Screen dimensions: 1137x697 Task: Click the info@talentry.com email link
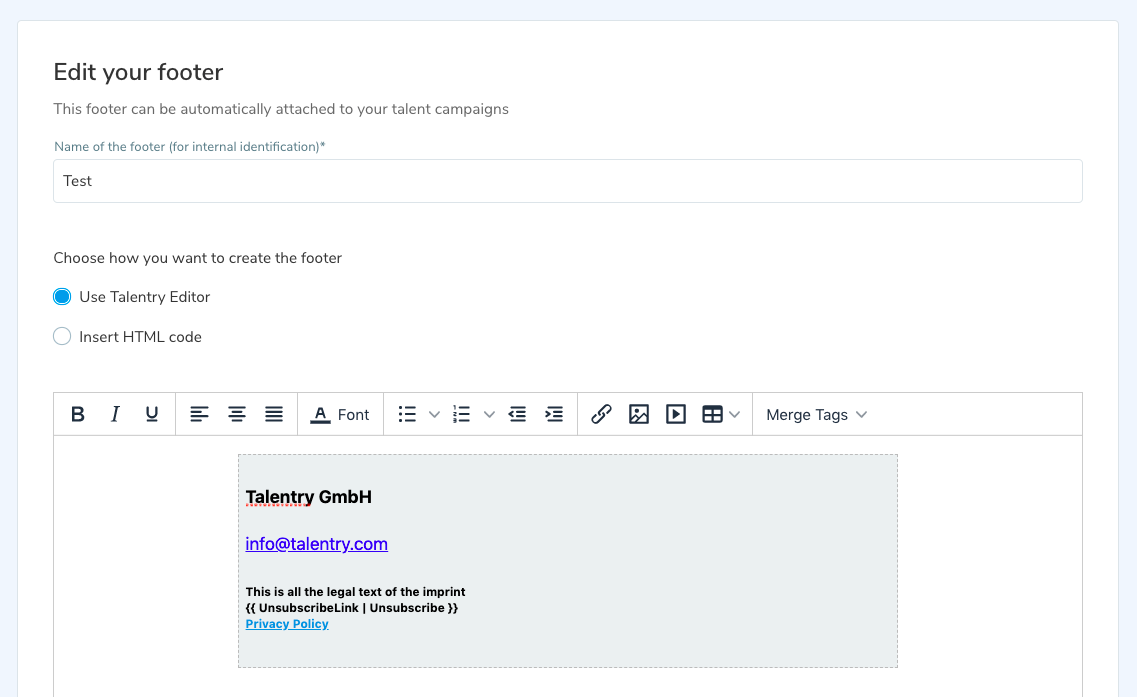tap(316, 544)
